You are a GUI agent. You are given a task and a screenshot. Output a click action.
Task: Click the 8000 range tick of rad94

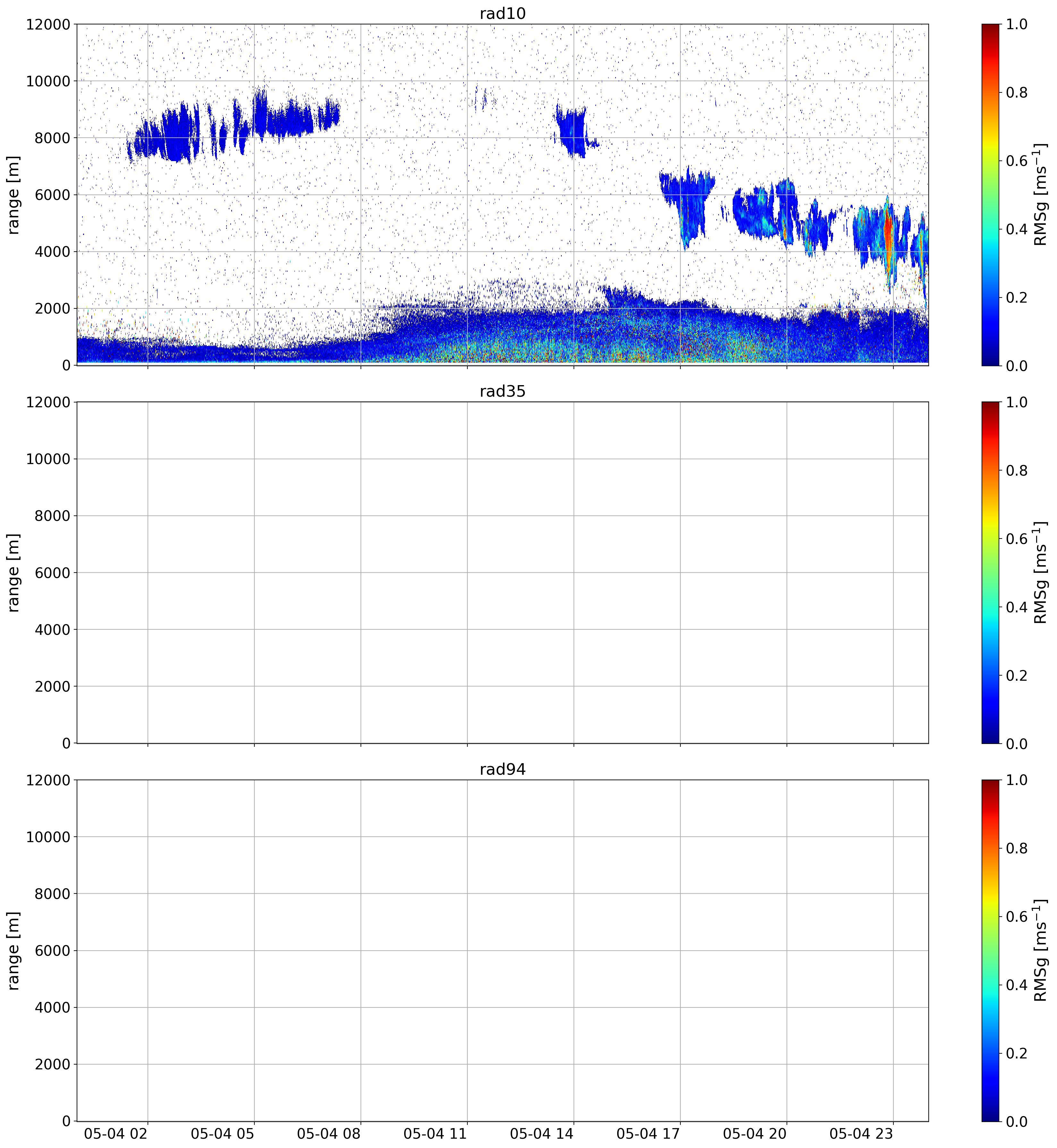(x=52, y=894)
